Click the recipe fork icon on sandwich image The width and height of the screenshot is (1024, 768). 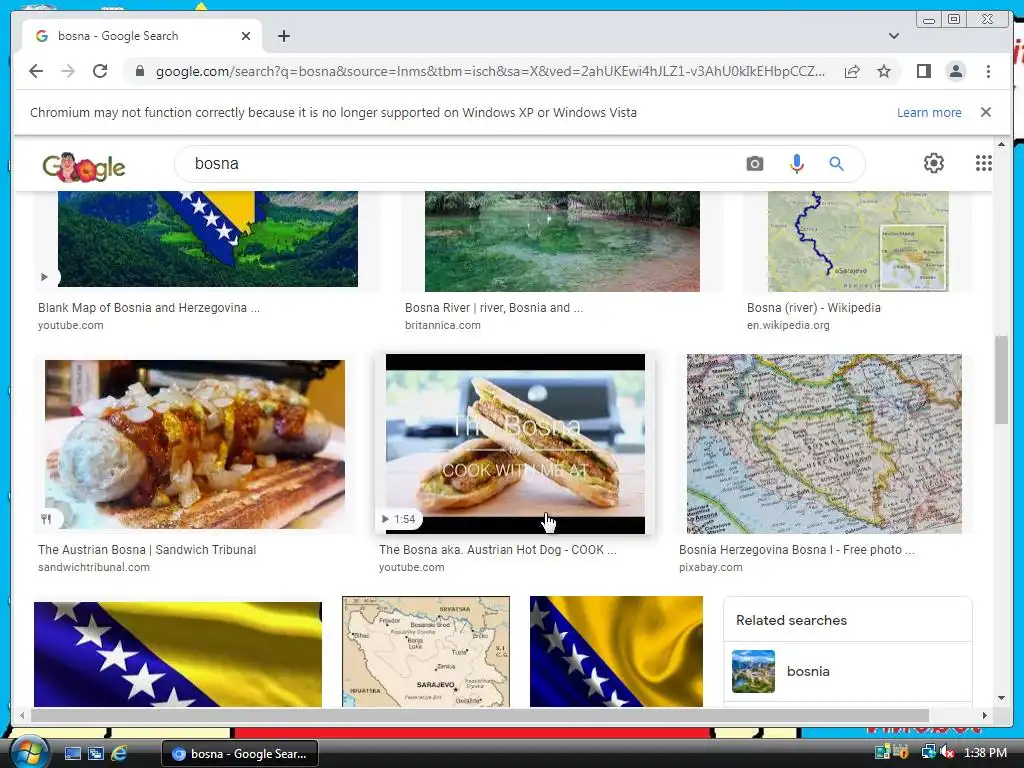46,519
